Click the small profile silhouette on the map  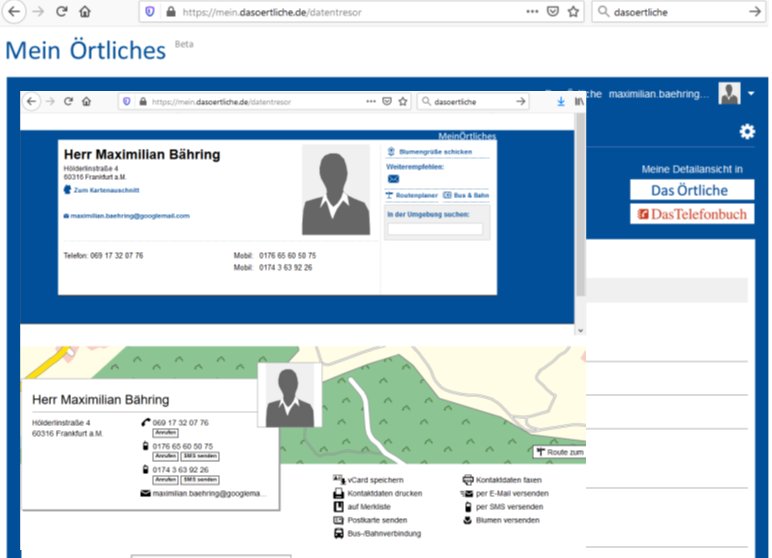tap(290, 395)
